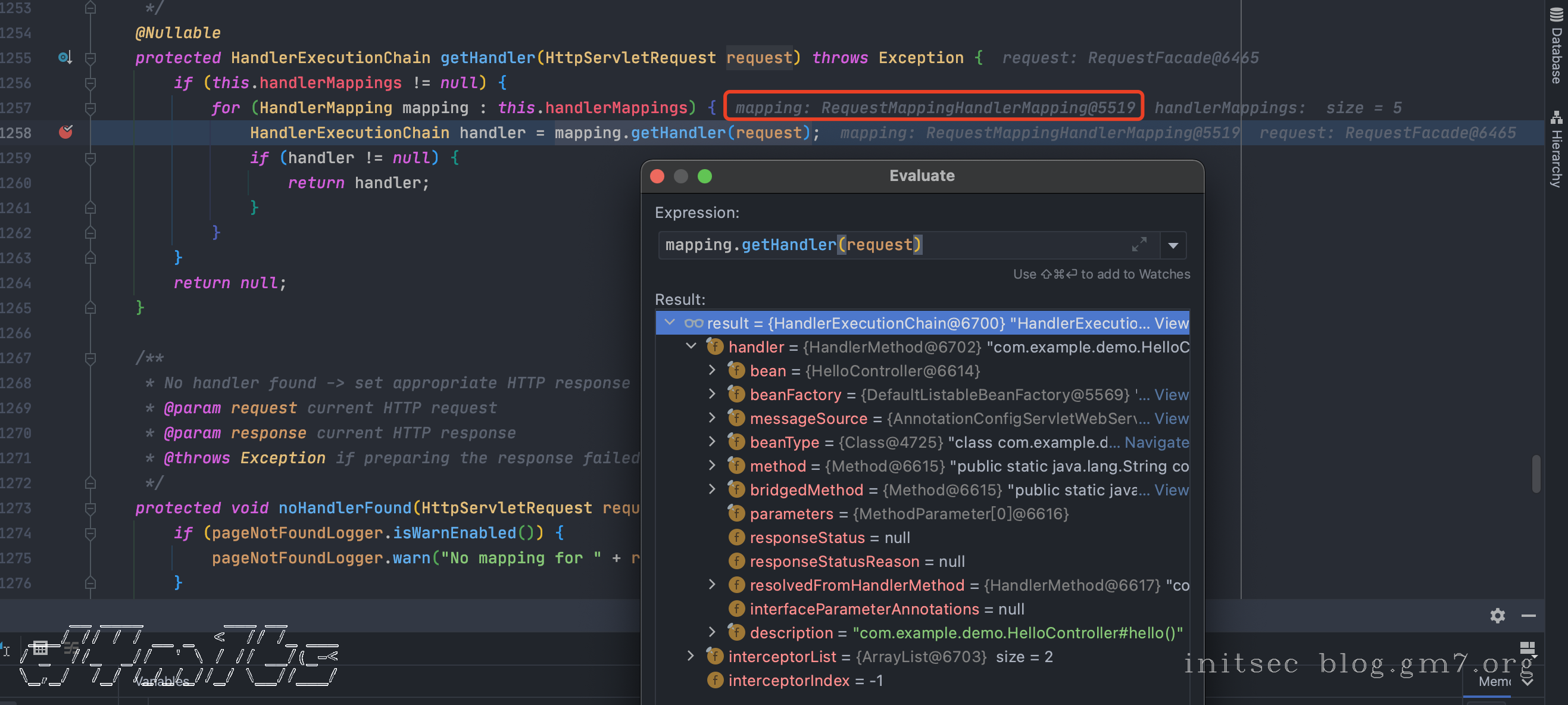Toggle the breakpoint on line 1258

pos(65,132)
